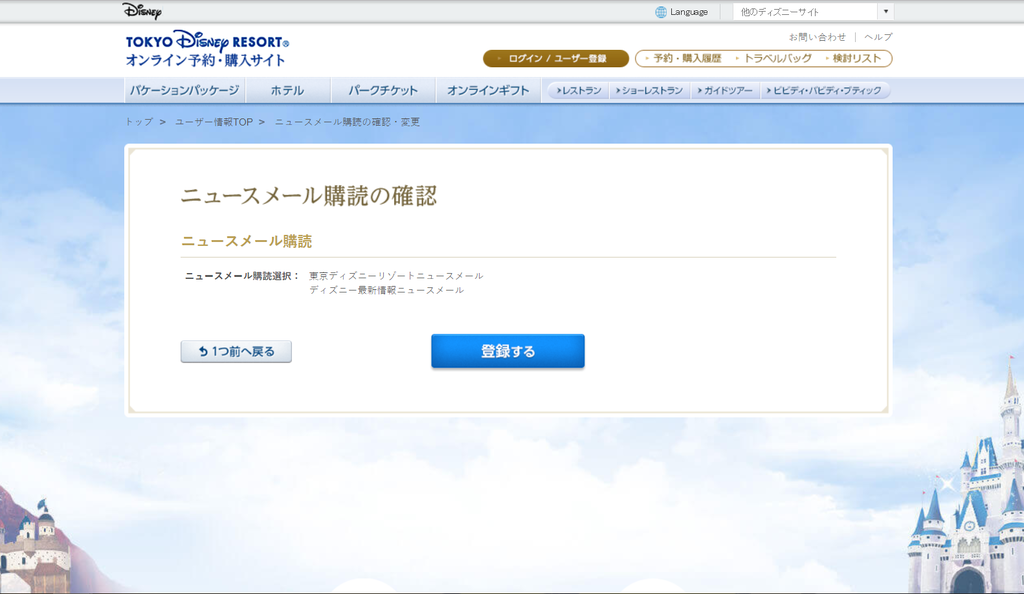This screenshot has height=594, width=1024.
Task: Click the ユーザー情報TOP breadcrumb
Action: point(214,122)
